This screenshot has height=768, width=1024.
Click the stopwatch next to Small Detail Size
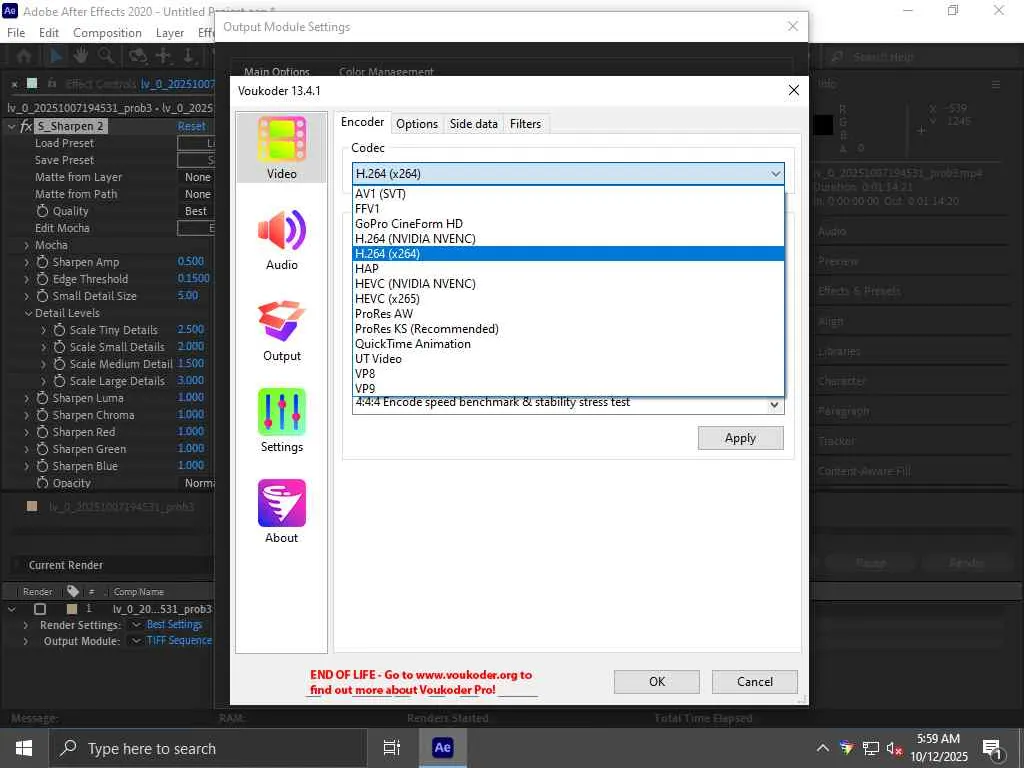pyautogui.click(x=42, y=296)
